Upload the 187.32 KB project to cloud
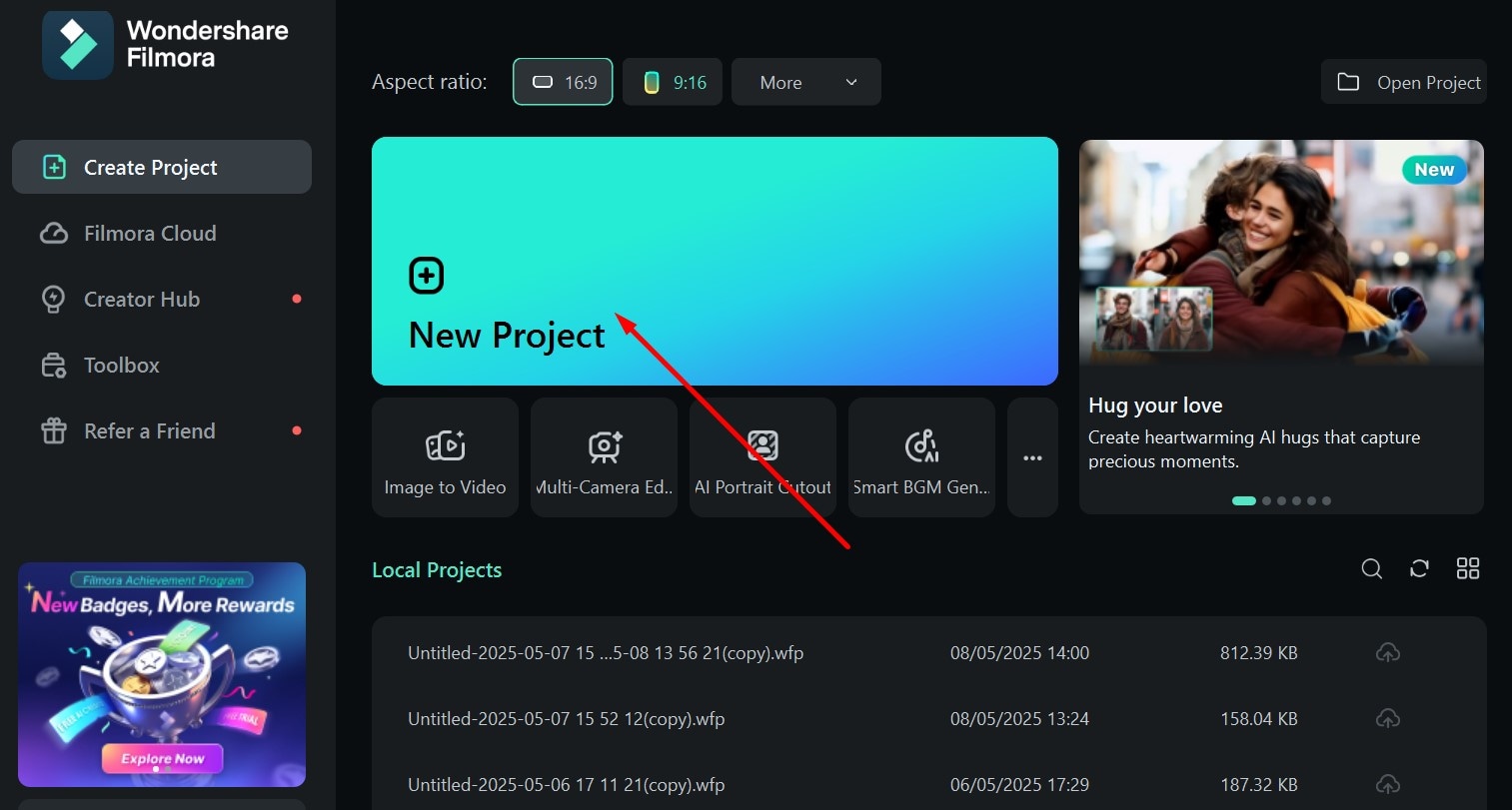 pyautogui.click(x=1388, y=785)
